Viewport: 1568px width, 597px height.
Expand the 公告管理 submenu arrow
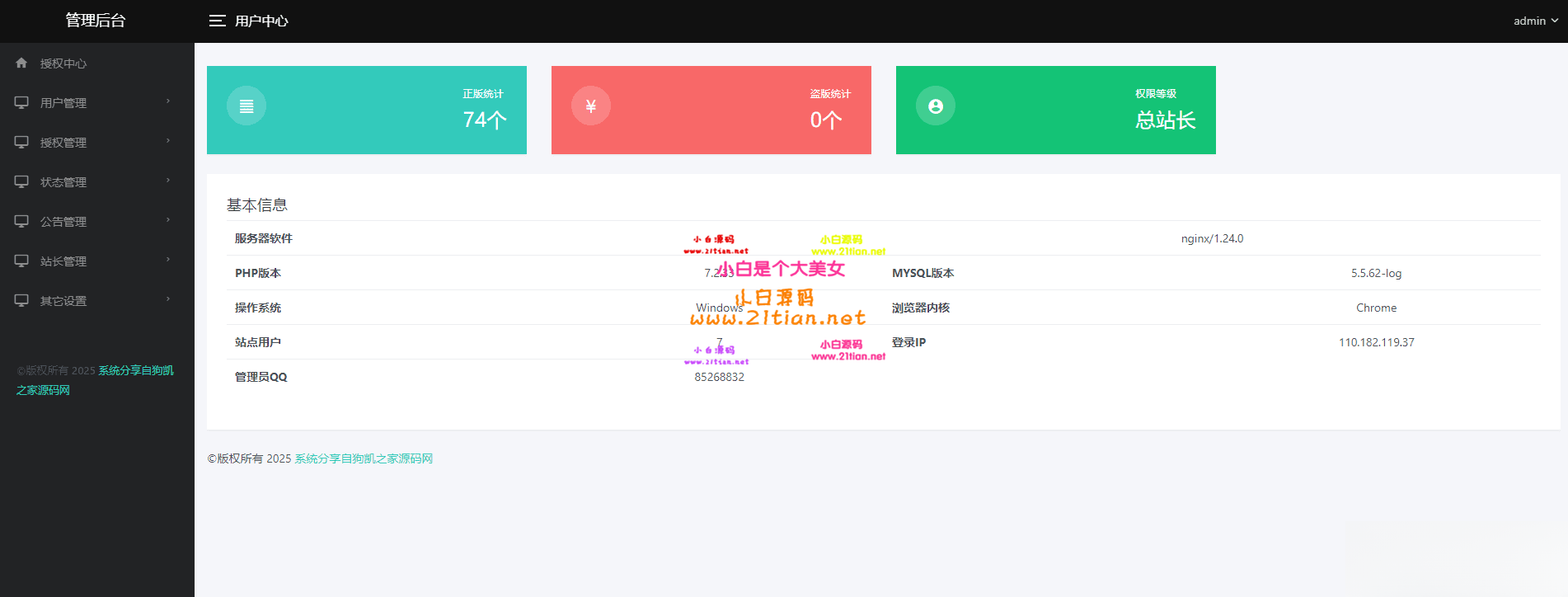[x=168, y=220]
